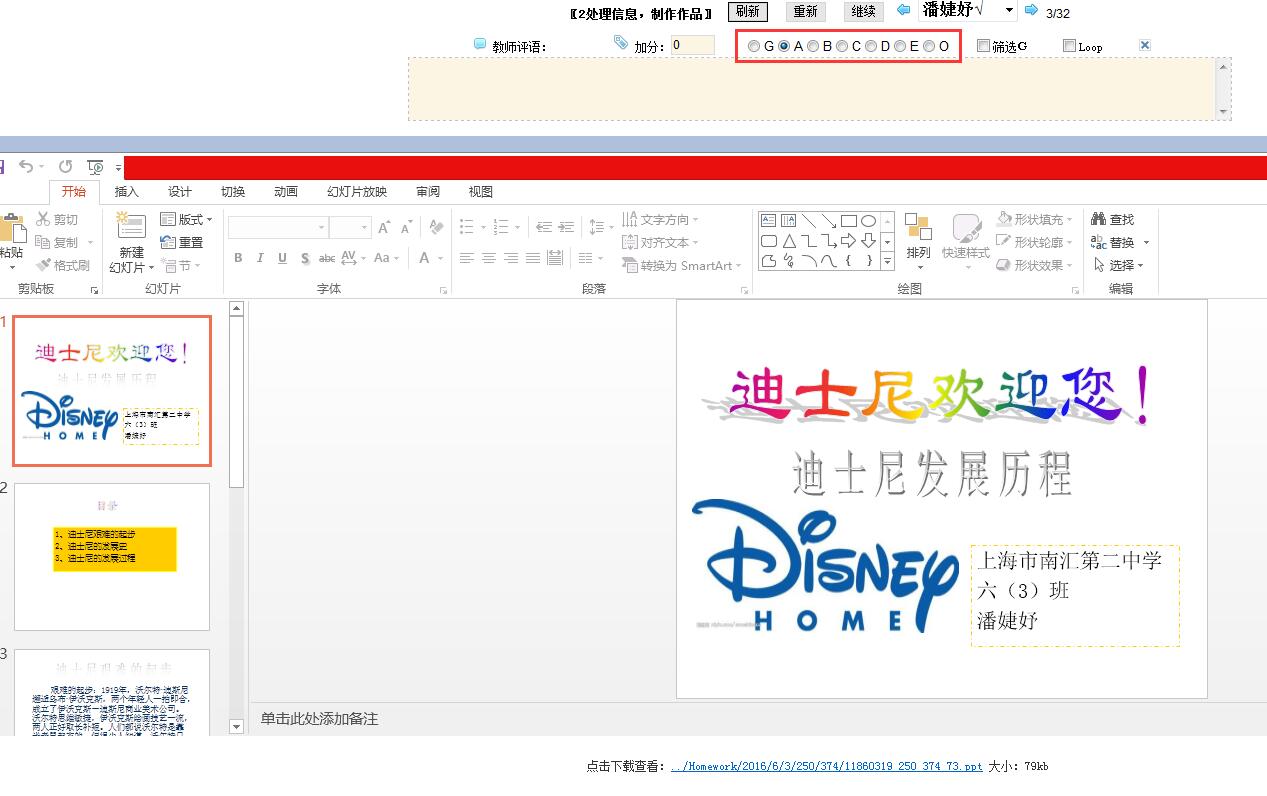This screenshot has height=796, width=1267.
Task: Select the Oval shape in gallery
Action: click(x=868, y=221)
